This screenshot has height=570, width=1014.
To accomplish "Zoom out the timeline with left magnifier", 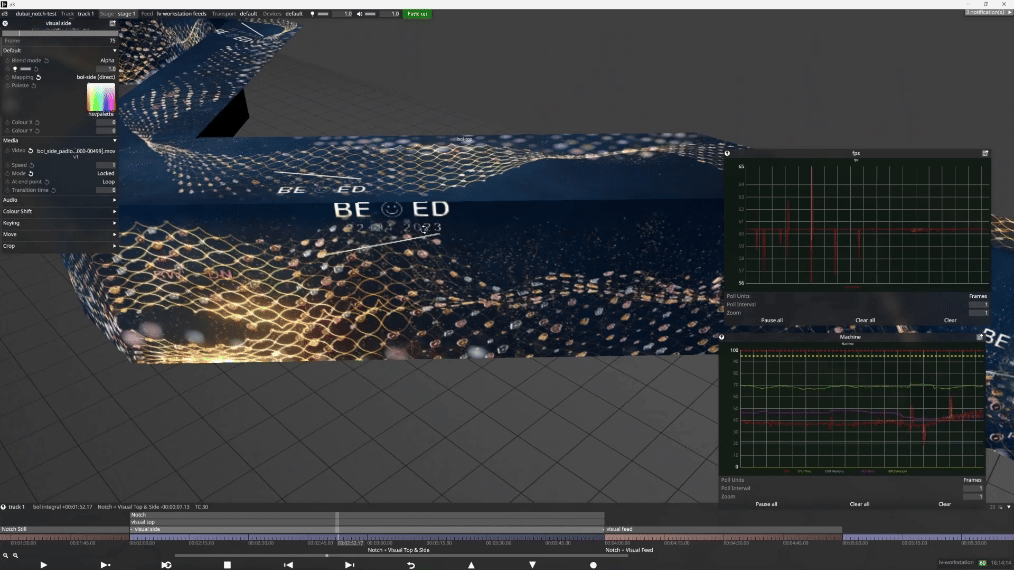I will 5,555.
